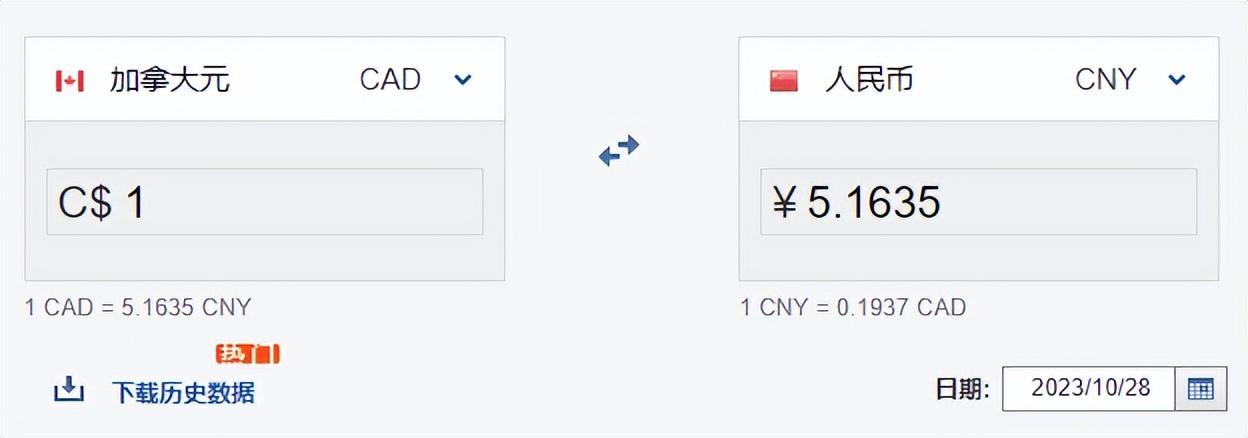Expand the CAD currency dropdown arrow

point(462,80)
